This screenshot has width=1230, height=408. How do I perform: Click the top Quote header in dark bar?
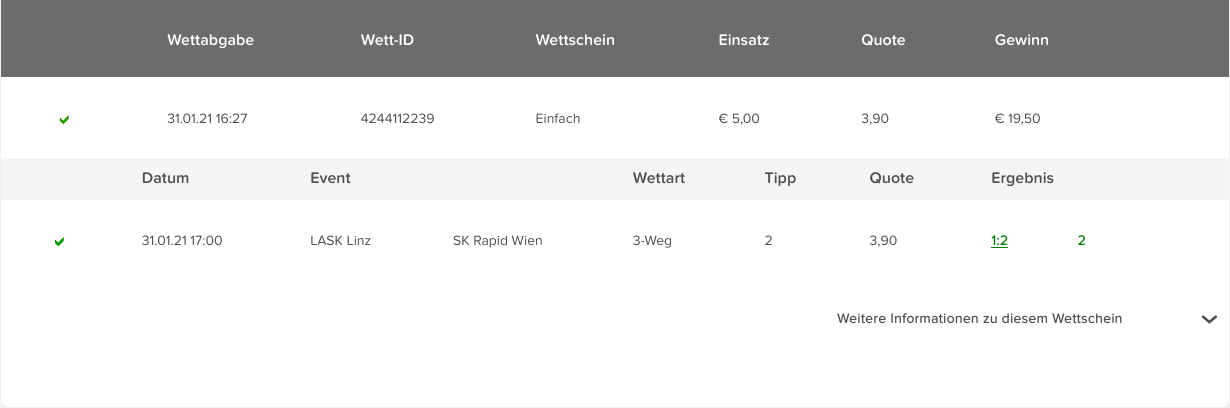[x=883, y=40]
